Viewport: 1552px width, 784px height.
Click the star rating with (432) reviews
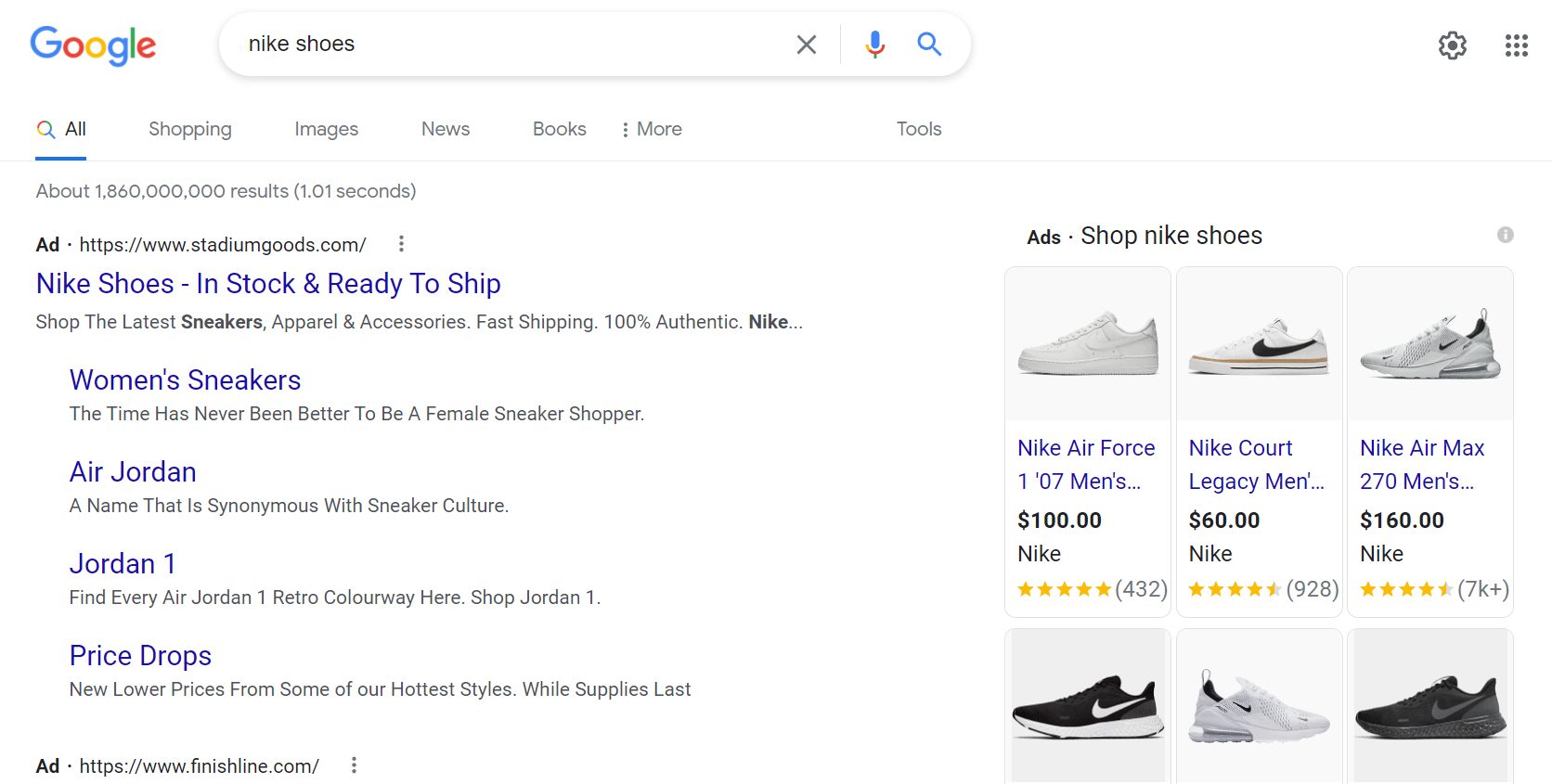point(1093,589)
